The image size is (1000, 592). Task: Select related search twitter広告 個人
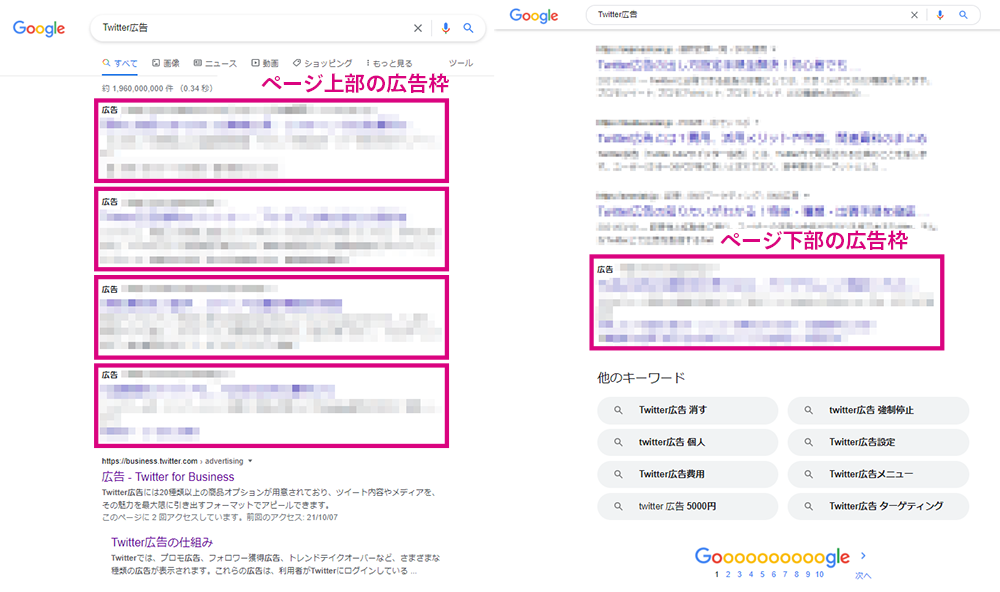pos(688,442)
